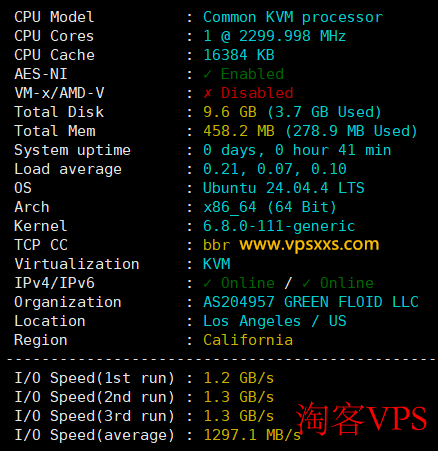438x451 pixels.
Task: Click the Common KVM processor value
Action: click(293, 17)
